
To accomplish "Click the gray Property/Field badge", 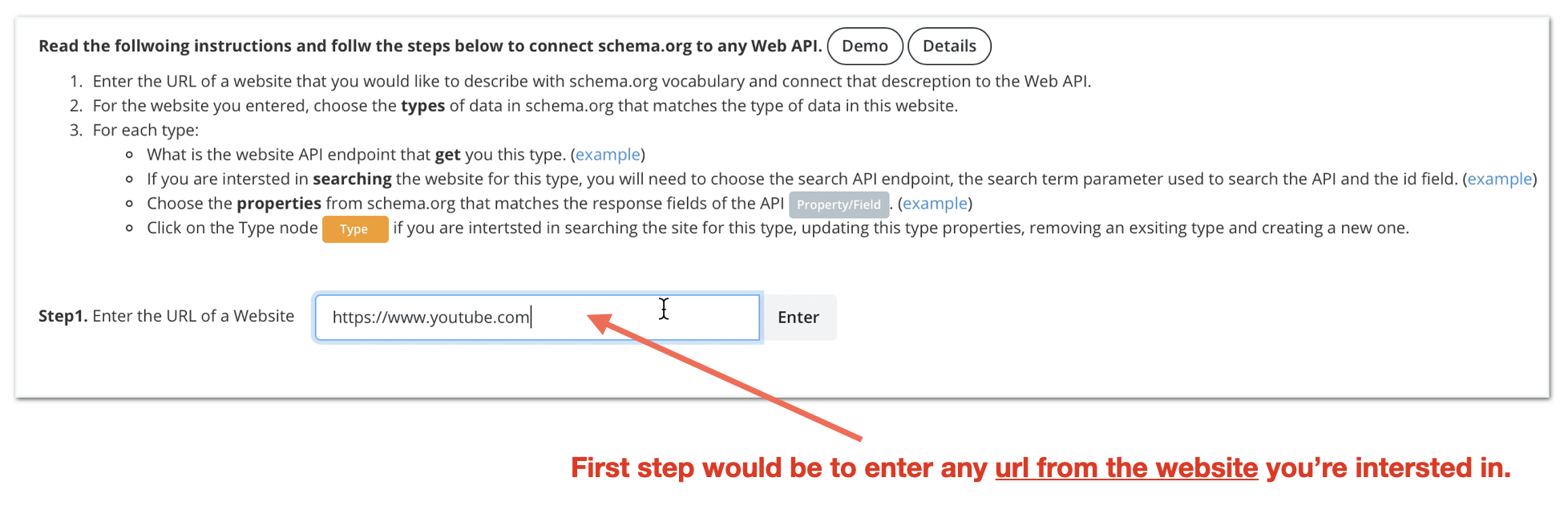I will coord(839,204).
